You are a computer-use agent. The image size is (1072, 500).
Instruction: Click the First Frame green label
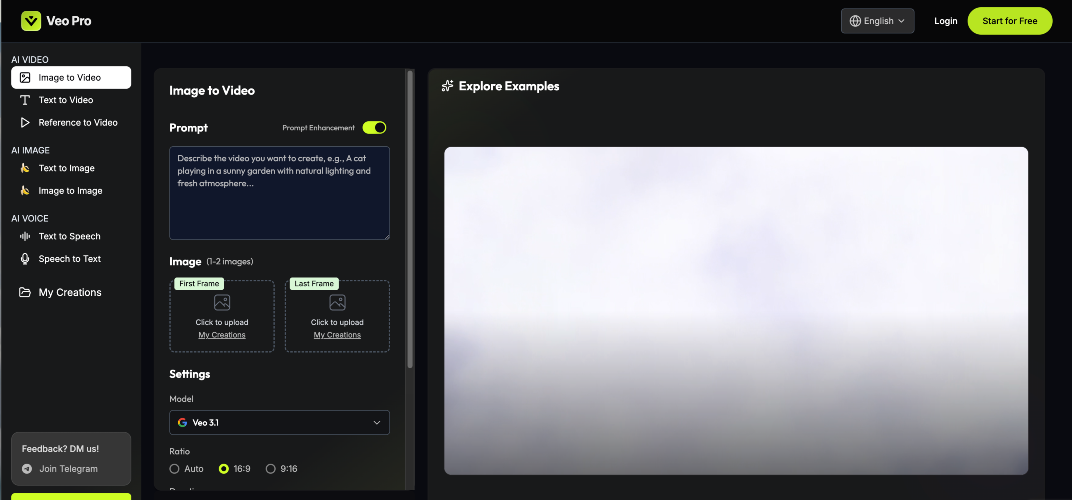(x=199, y=283)
